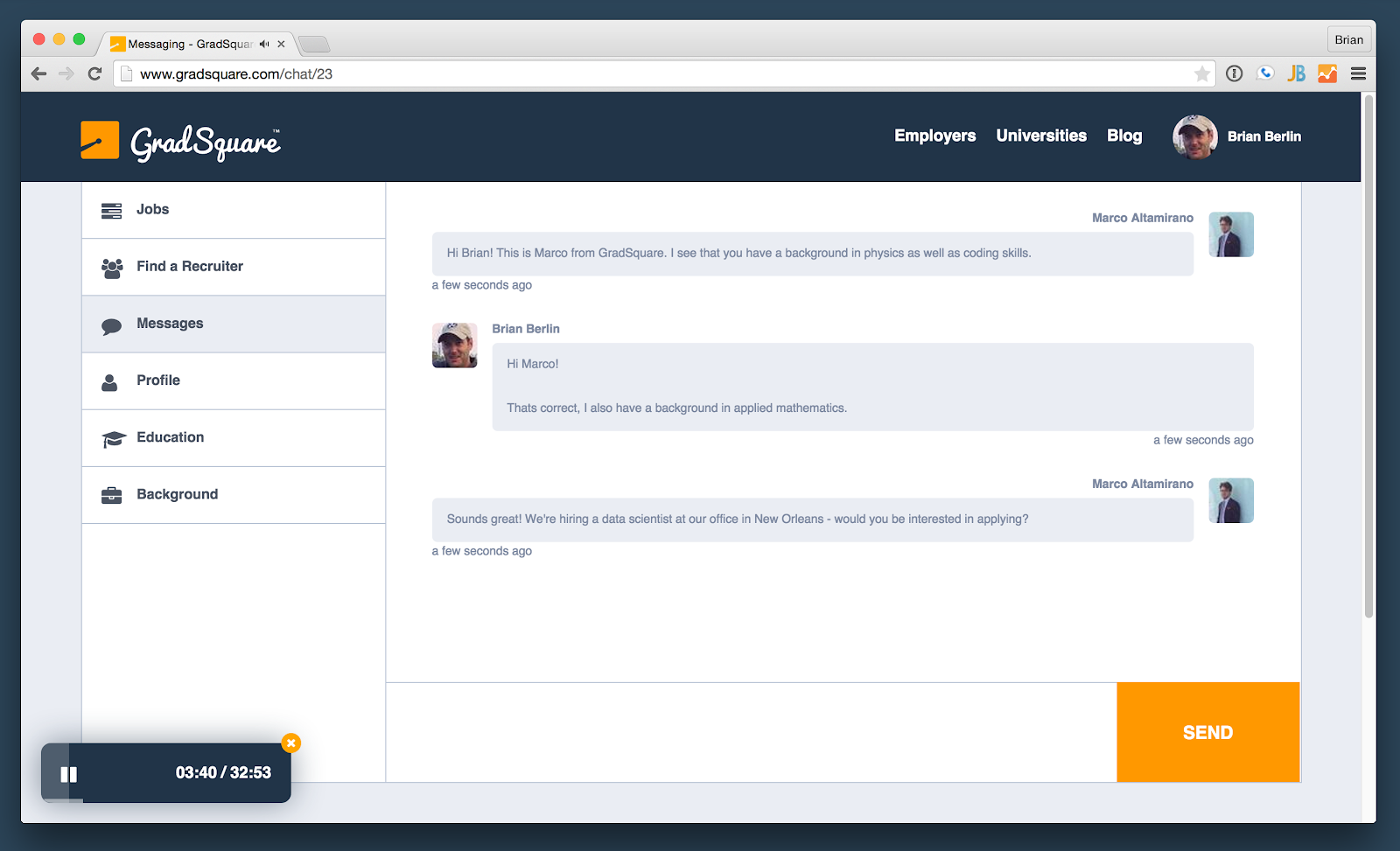
Task: Click the timestamp under the first message
Action: pyautogui.click(x=482, y=285)
